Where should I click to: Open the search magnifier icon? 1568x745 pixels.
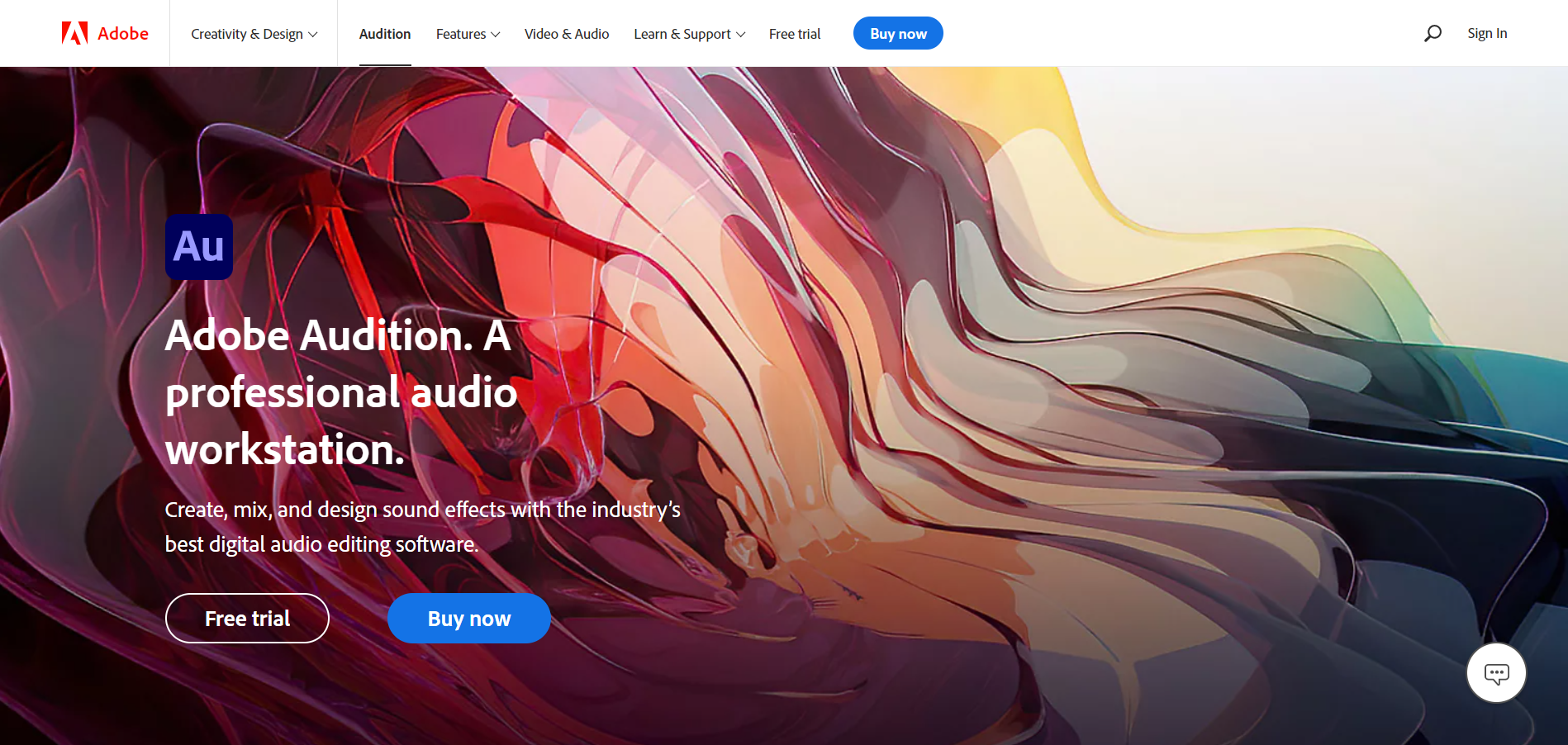click(x=1433, y=33)
